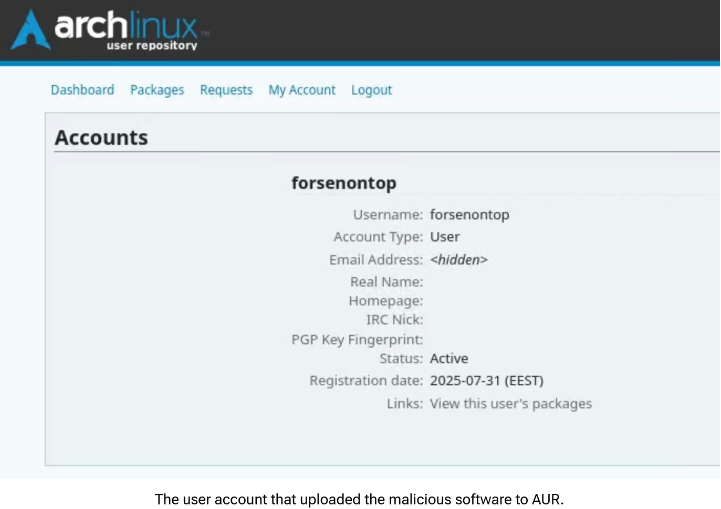The height and width of the screenshot is (509, 721).
Task: Click the Account Type value User
Action: (x=445, y=237)
